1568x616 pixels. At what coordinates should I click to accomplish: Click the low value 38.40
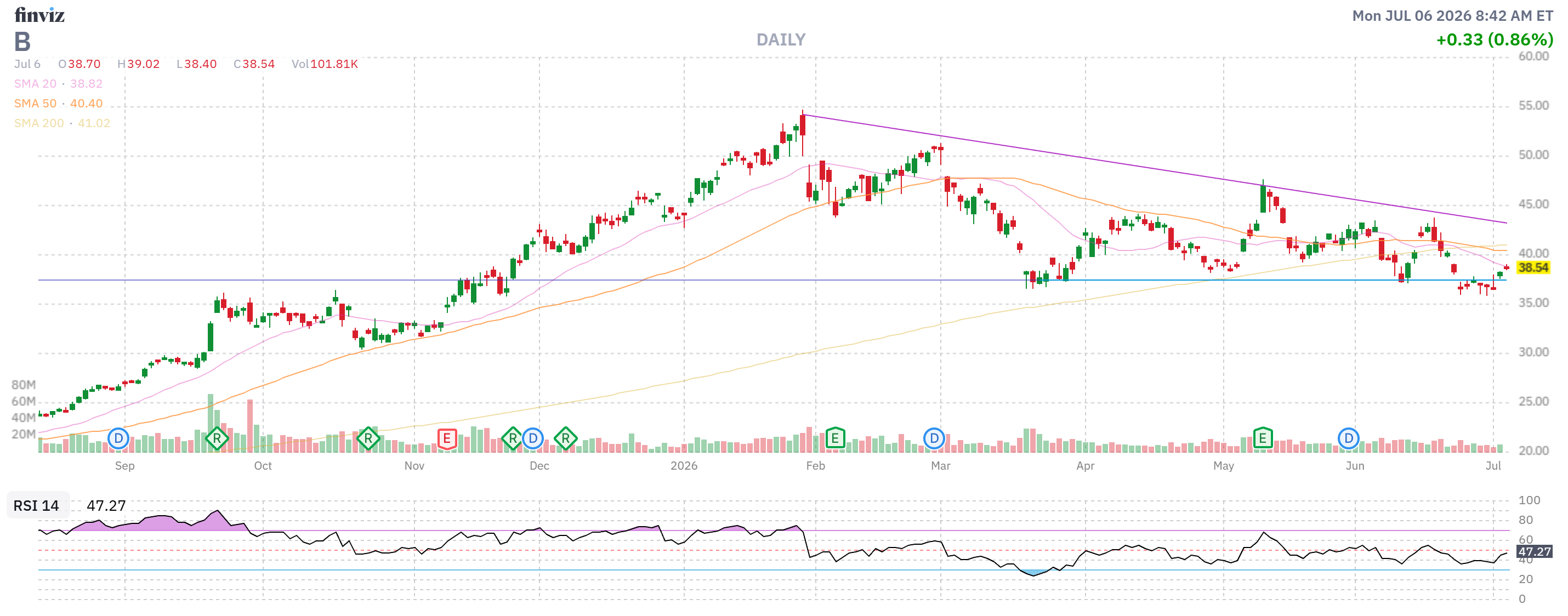200,64
